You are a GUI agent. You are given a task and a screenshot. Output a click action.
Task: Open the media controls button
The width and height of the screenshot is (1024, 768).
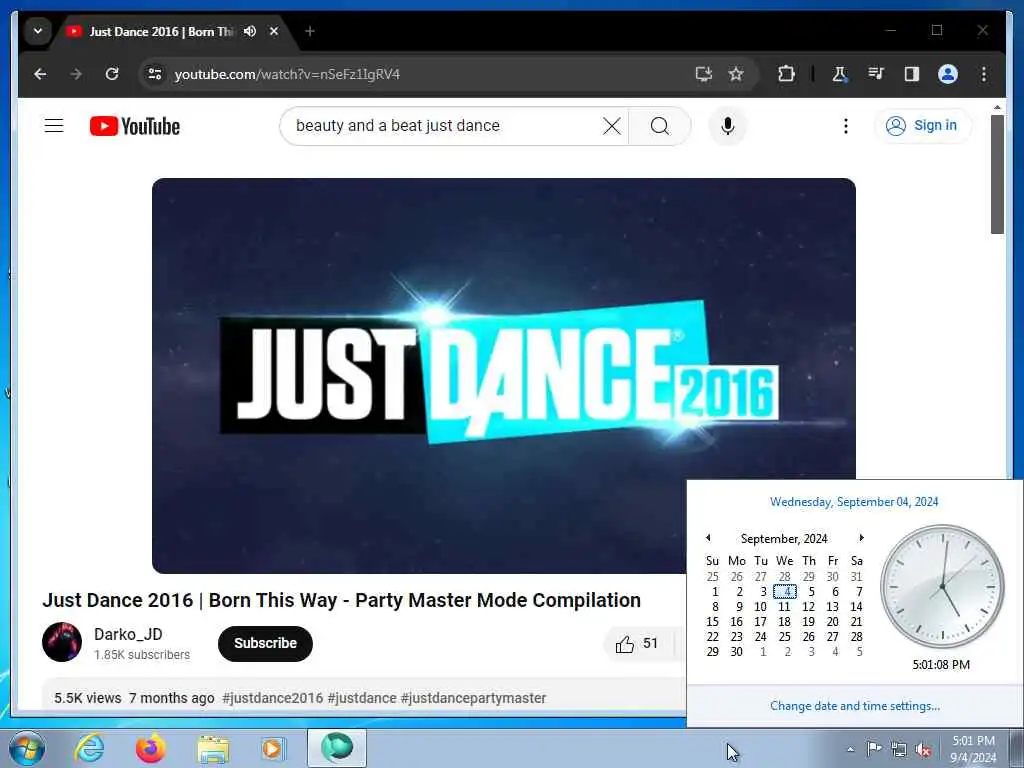pos(876,74)
